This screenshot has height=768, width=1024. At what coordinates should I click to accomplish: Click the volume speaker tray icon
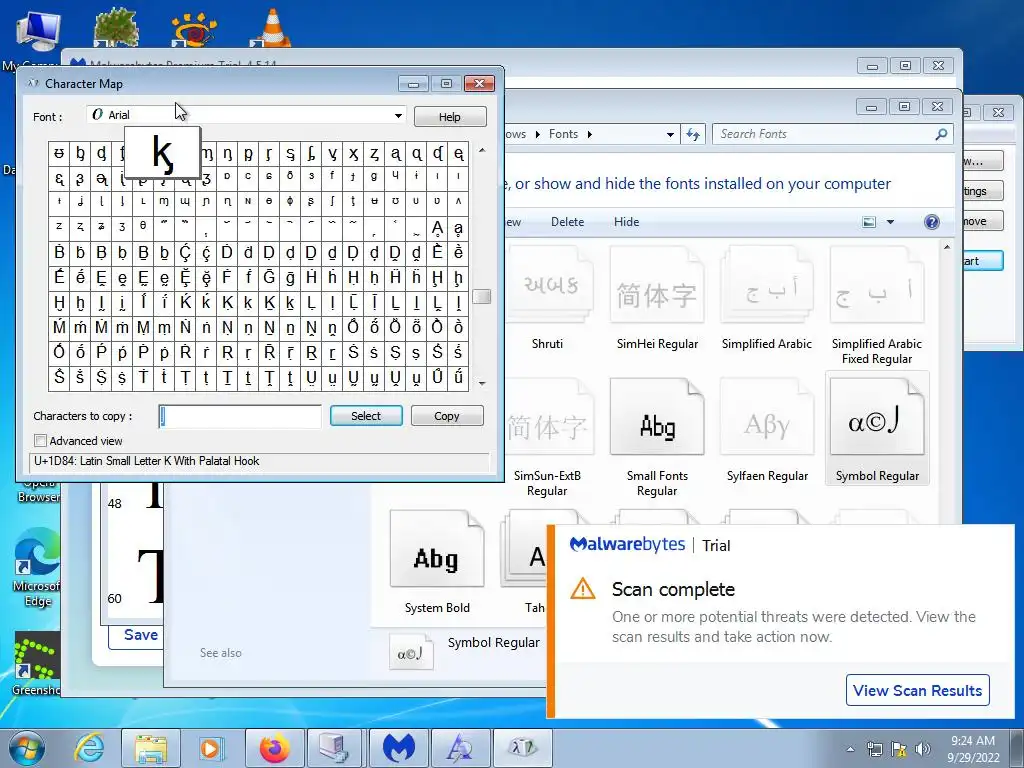coord(923,749)
